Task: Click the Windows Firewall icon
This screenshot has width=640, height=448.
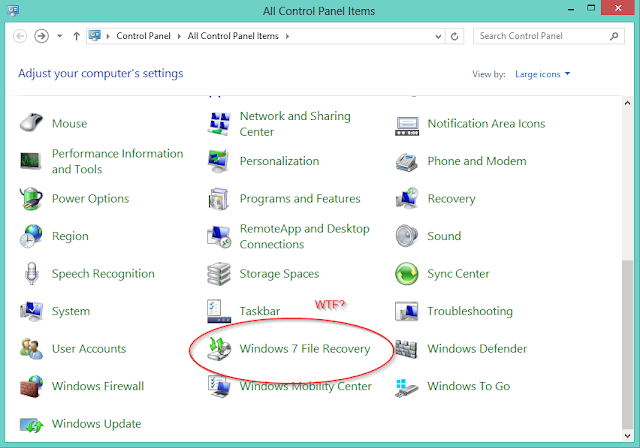Action: click(31, 386)
